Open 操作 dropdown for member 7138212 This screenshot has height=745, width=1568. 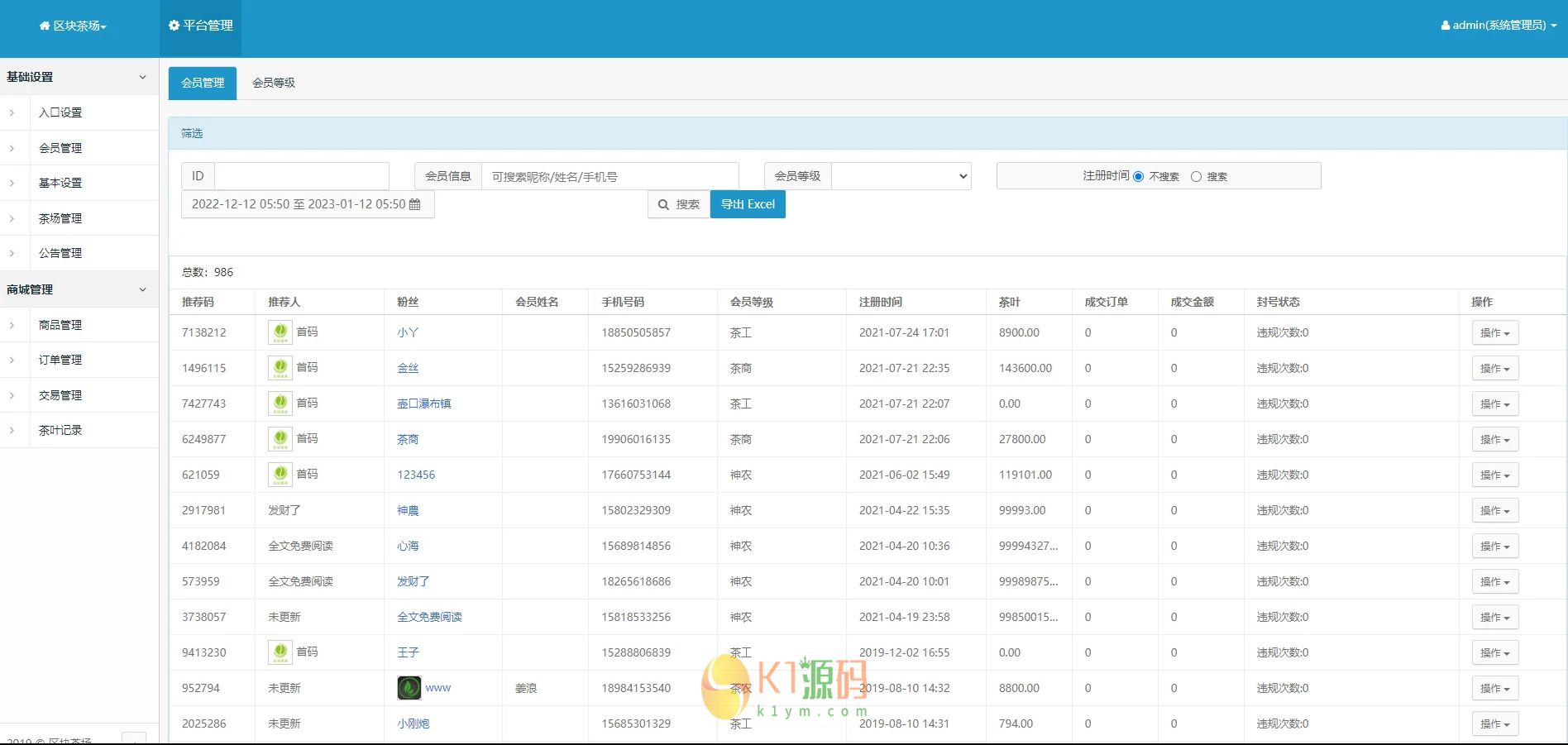1494,333
